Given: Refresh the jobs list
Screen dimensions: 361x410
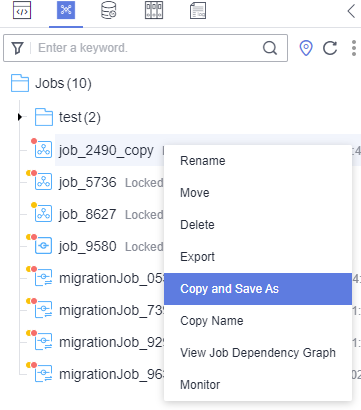Looking at the screenshot, I should pyautogui.click(x=330, y=48).
